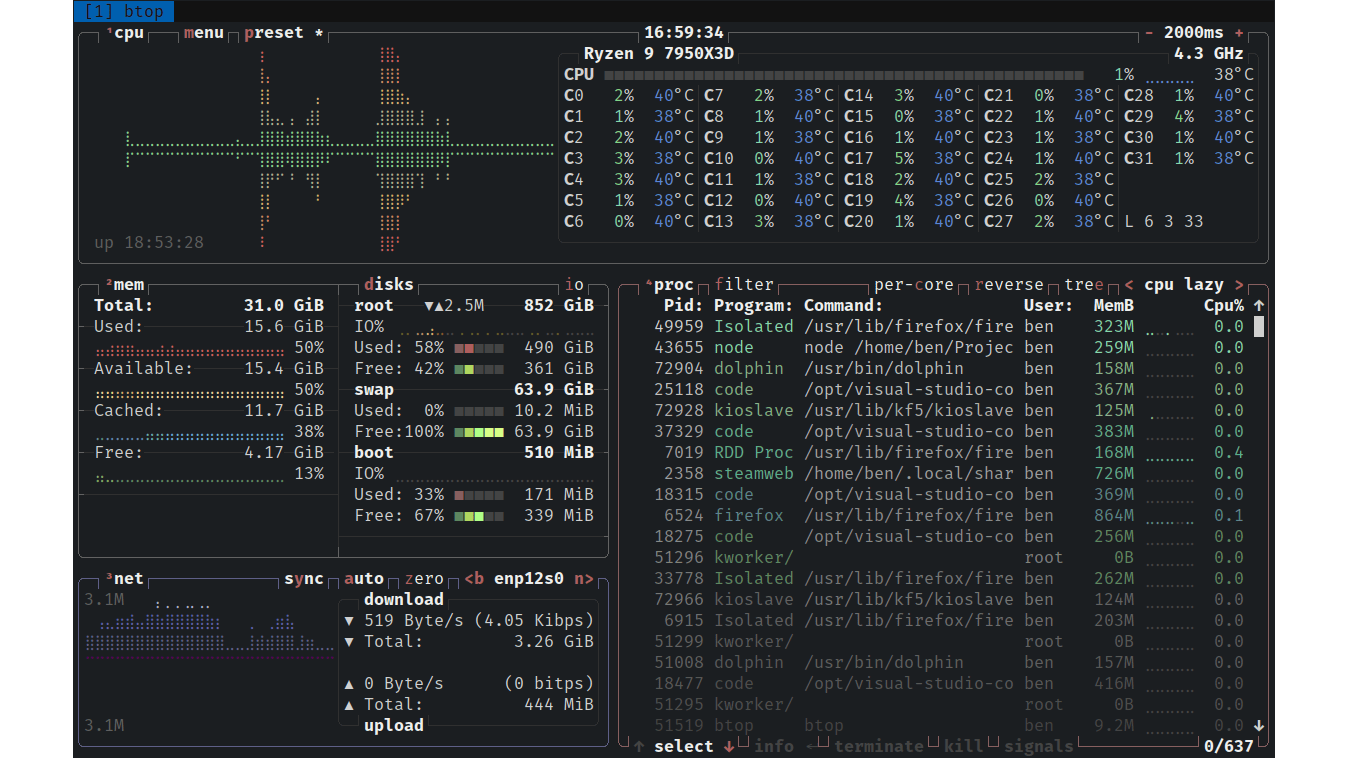Open the process filter field
This screenshot has height=758, width=1348.
[x=744, y=285]
